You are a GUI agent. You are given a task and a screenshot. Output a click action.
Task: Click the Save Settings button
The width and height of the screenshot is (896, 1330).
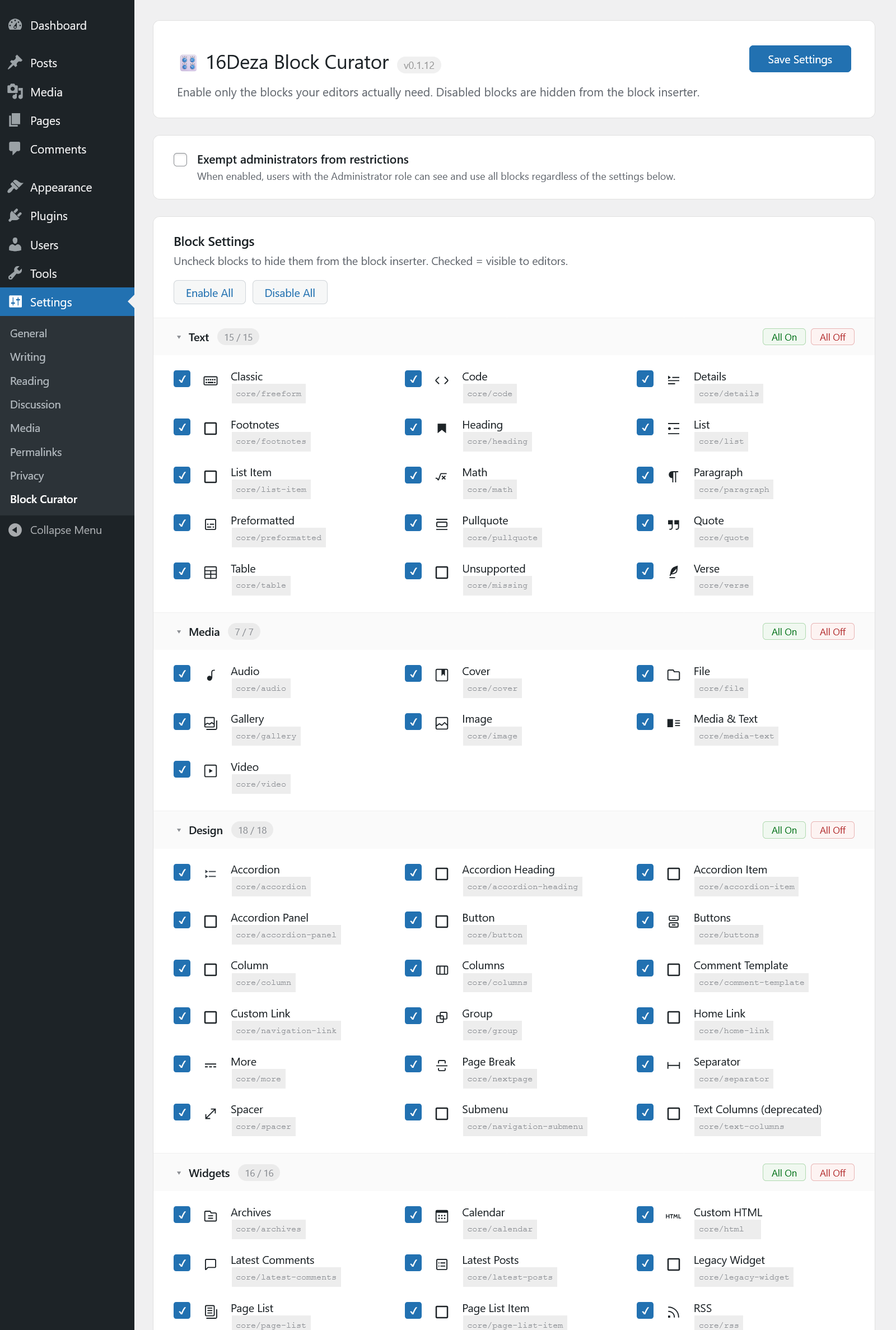tap(800, 59)
